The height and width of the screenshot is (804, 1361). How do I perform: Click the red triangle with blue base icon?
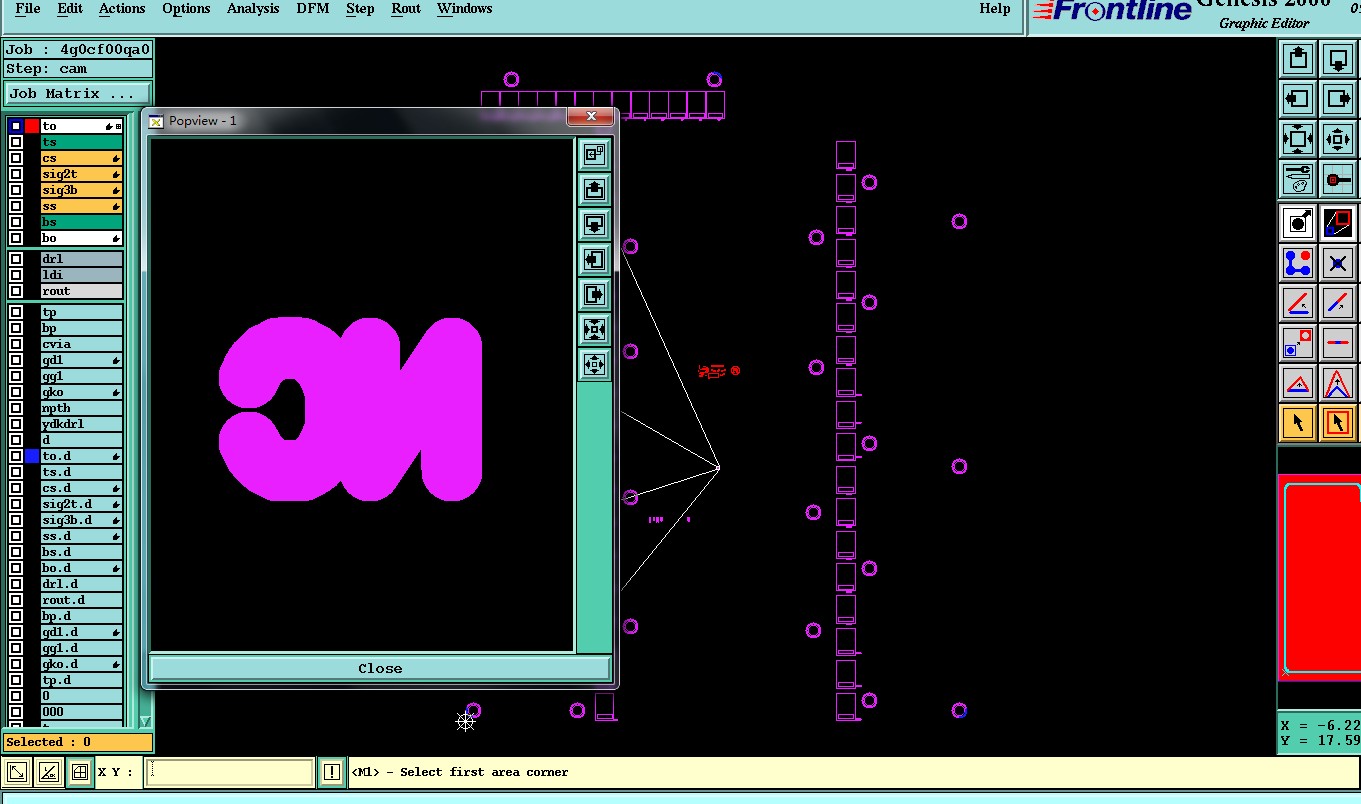click(1298, 383)
